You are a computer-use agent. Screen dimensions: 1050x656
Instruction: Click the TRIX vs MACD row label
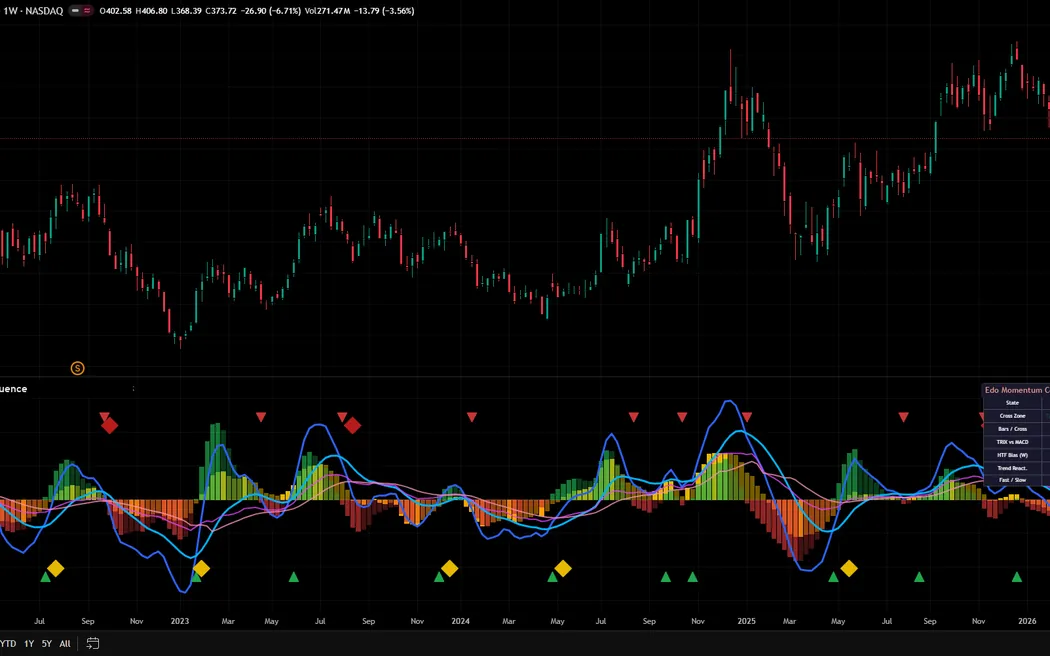[1012, 442]
